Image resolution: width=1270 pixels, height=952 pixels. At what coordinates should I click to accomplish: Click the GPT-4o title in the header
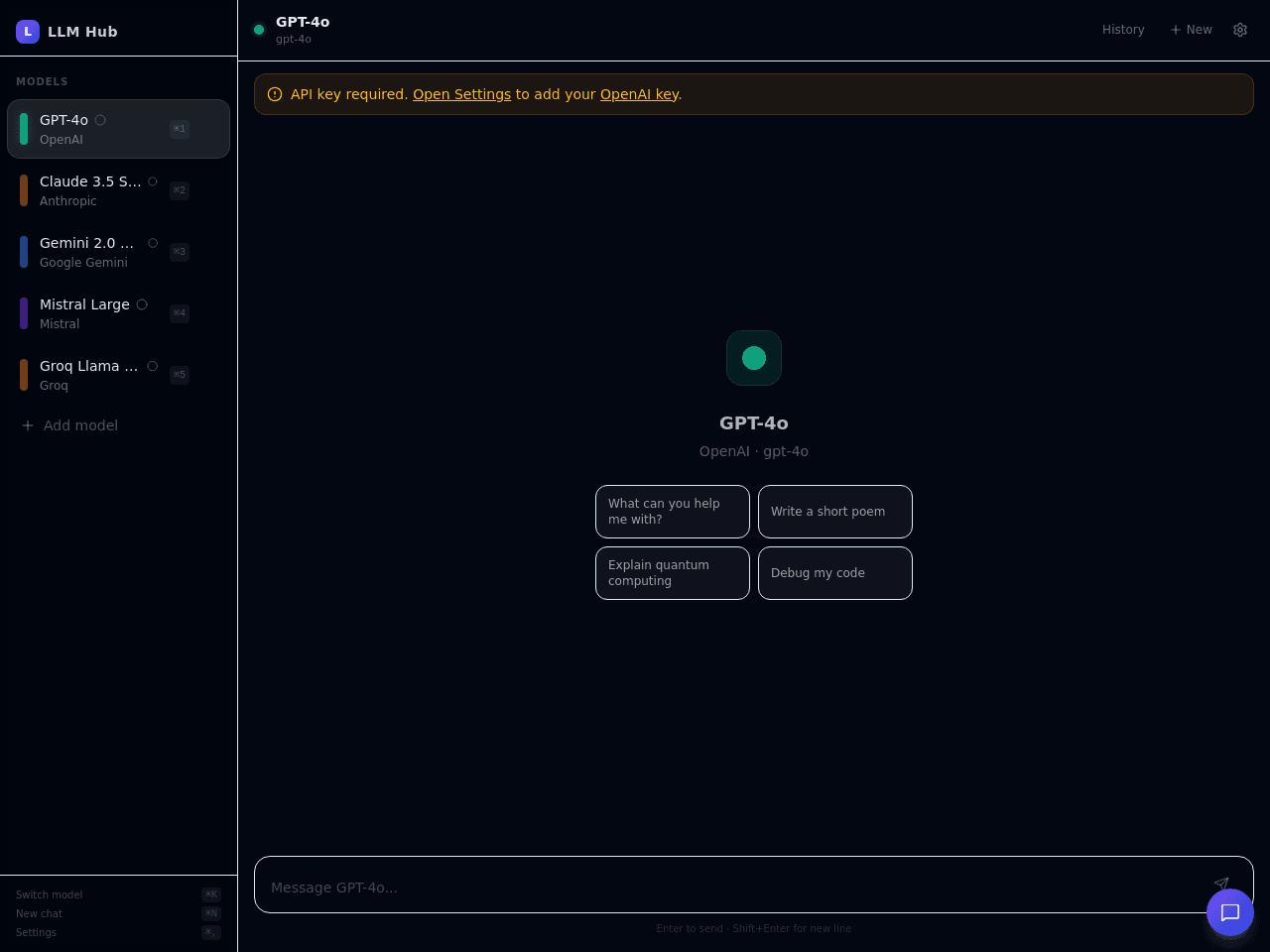(x=303, y=22)
